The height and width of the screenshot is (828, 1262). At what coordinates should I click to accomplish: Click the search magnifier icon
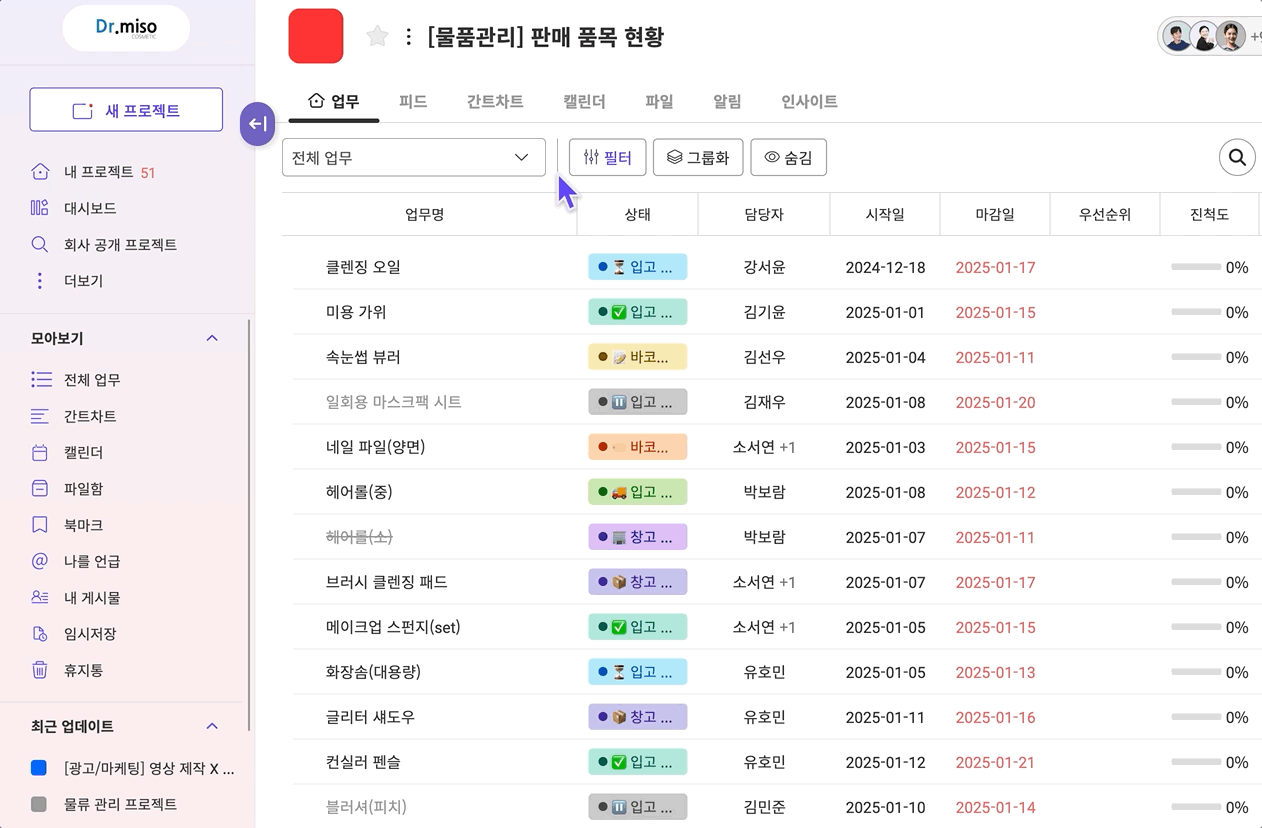coord(1237,157)
